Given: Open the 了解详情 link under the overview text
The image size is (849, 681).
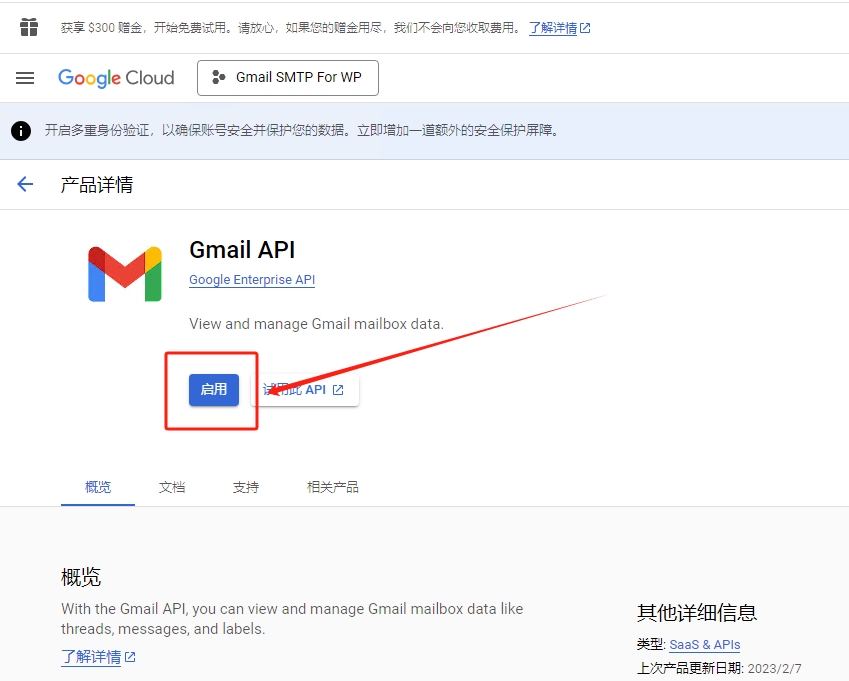Looking at the screenshot, I should 98,657.
